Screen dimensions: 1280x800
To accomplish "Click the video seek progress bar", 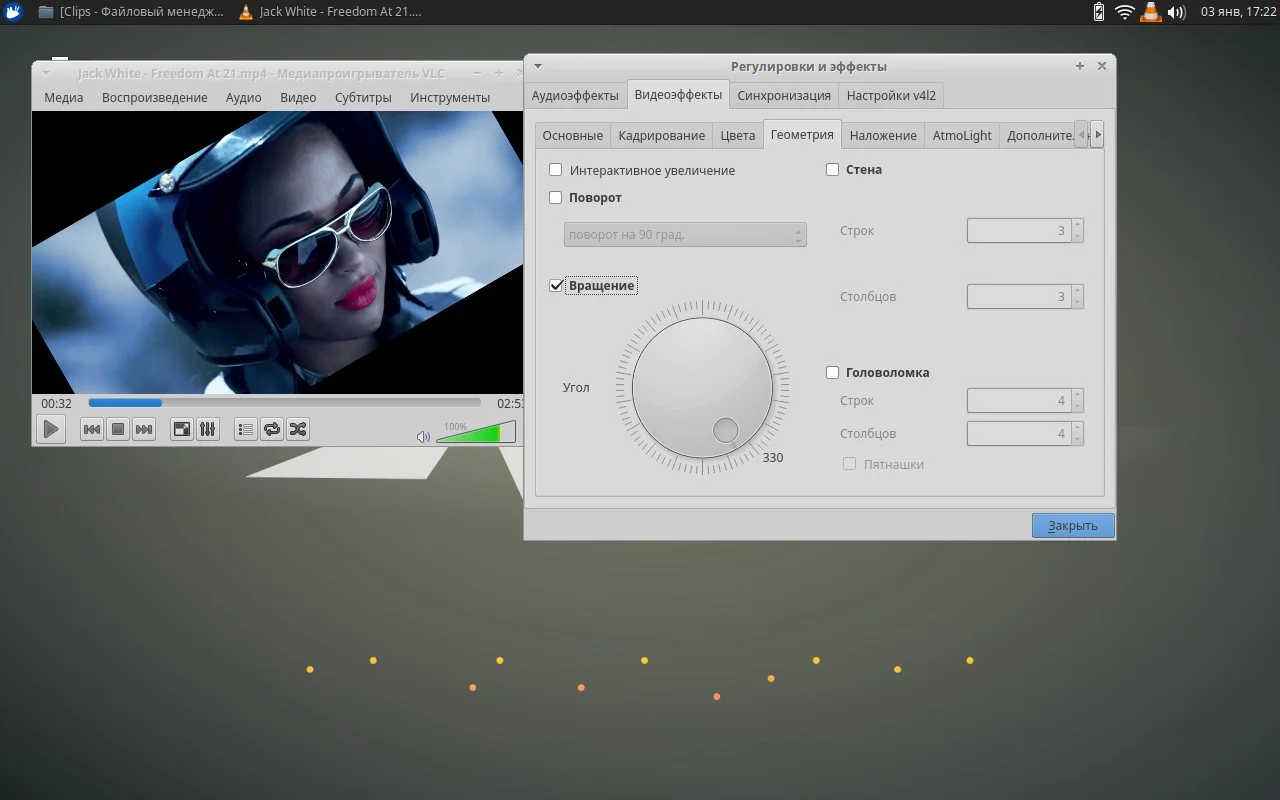I will point(285,403).
